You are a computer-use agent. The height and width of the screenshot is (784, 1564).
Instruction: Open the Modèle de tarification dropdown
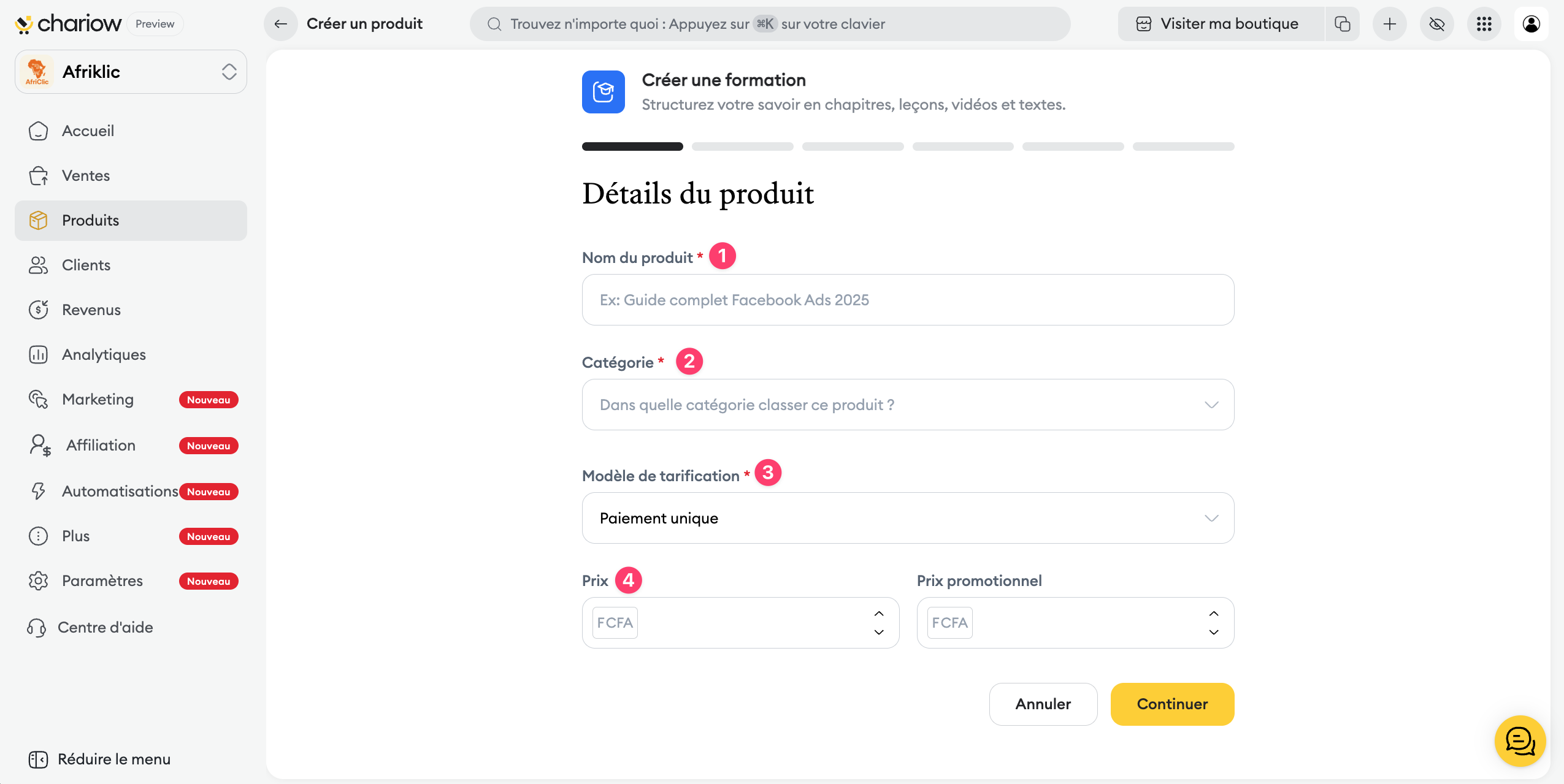(x=908, y=518)
